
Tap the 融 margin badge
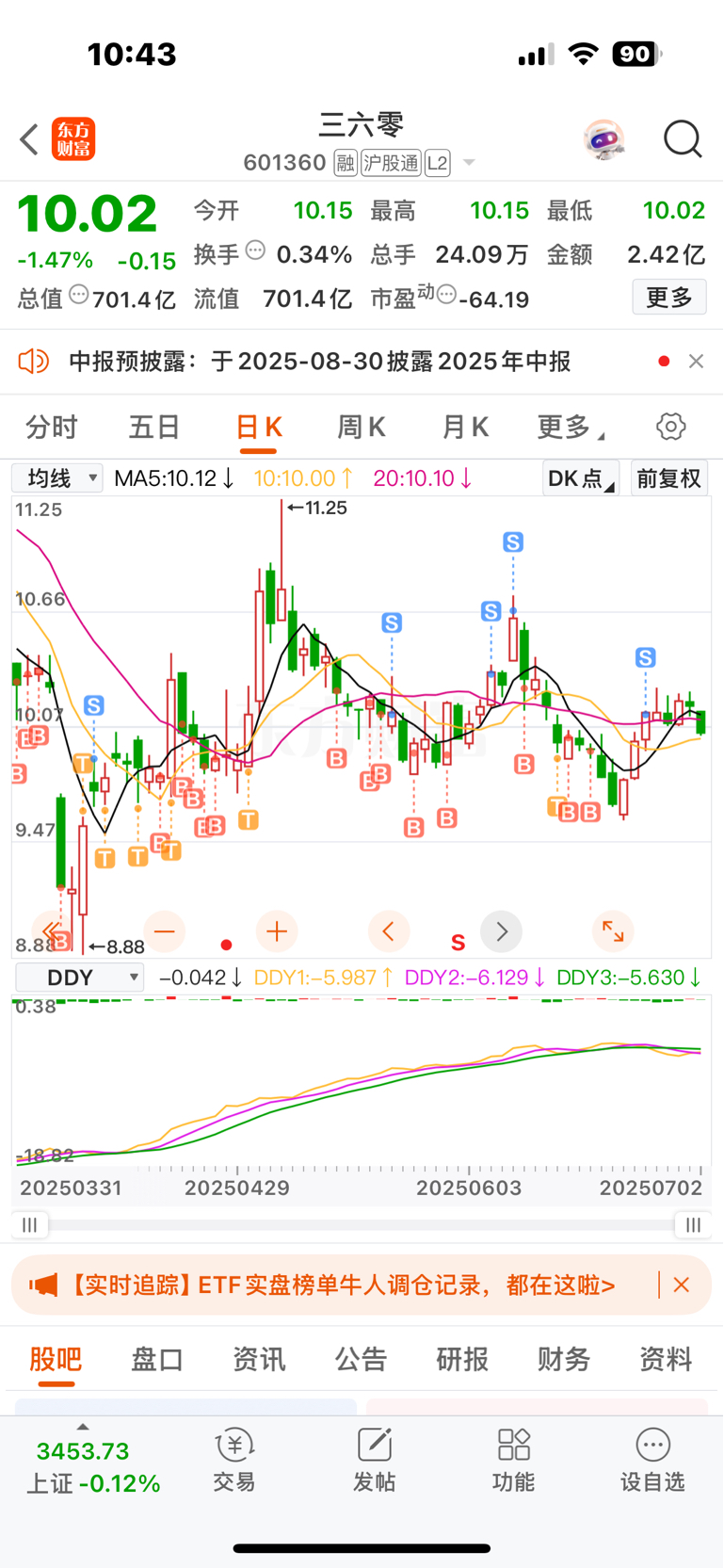pyautogui.click(x=345, y=163)
